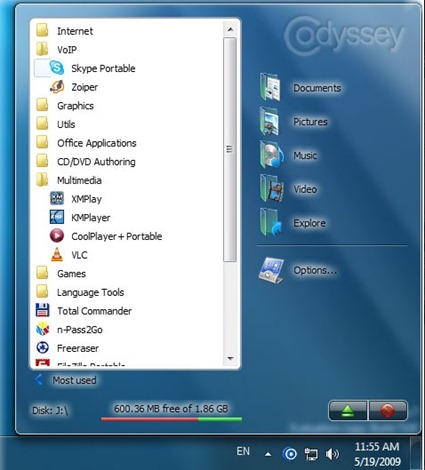Viewport: 425px width, 470px height.
Task: Open Options... settings
Action: (x=298, y=270)
